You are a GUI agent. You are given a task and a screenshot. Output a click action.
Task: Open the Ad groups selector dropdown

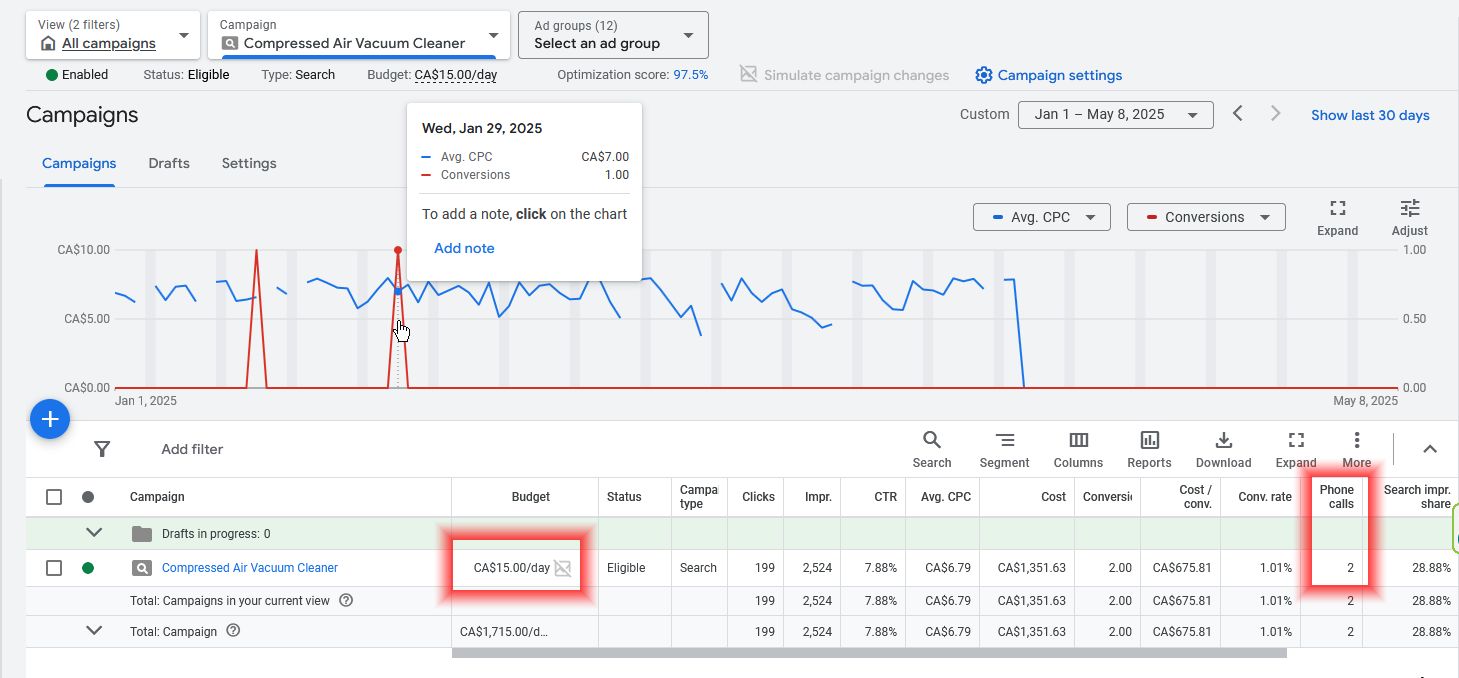tap(612, 35)
